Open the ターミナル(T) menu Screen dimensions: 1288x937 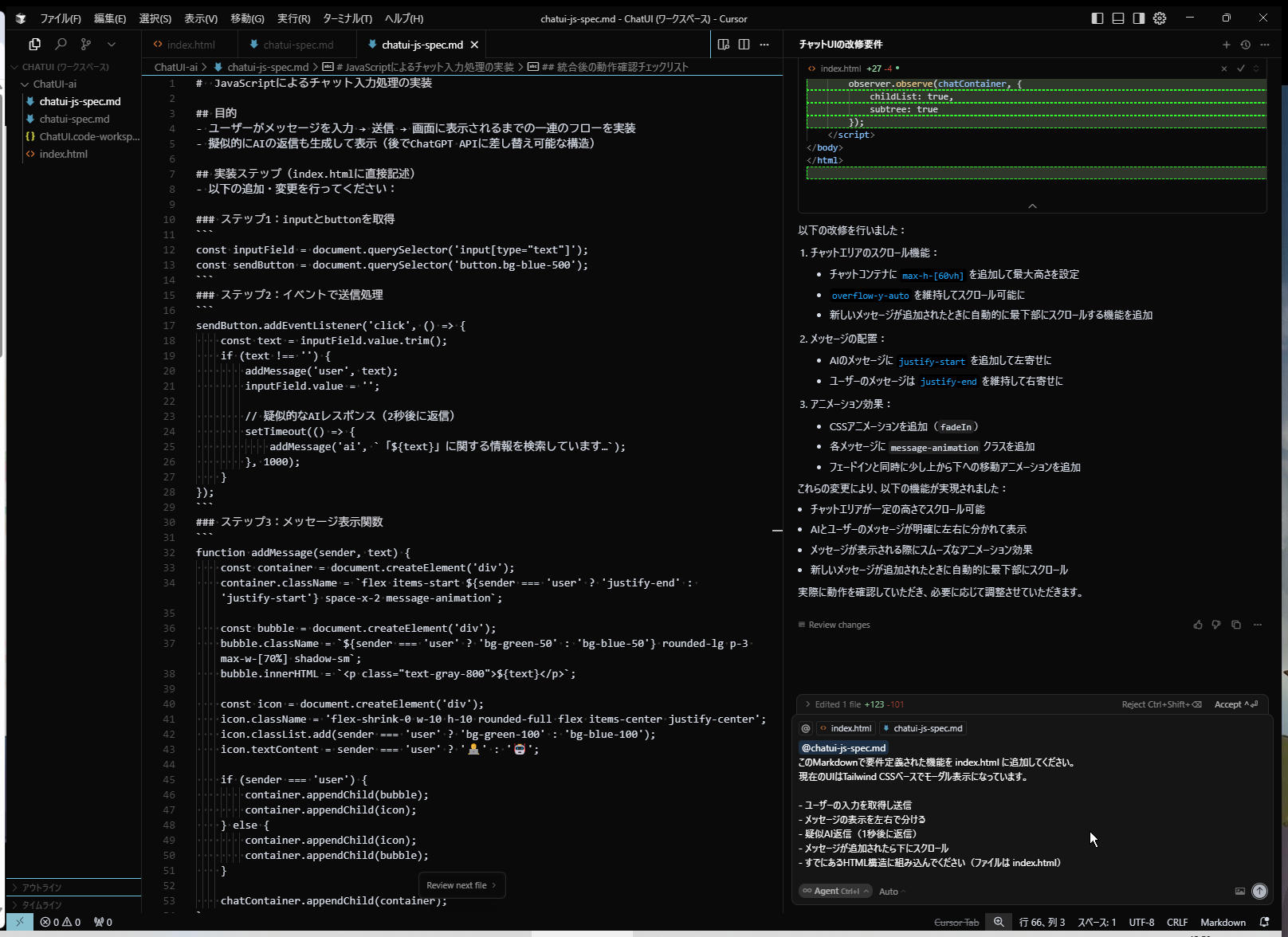(x=347, y=18)
